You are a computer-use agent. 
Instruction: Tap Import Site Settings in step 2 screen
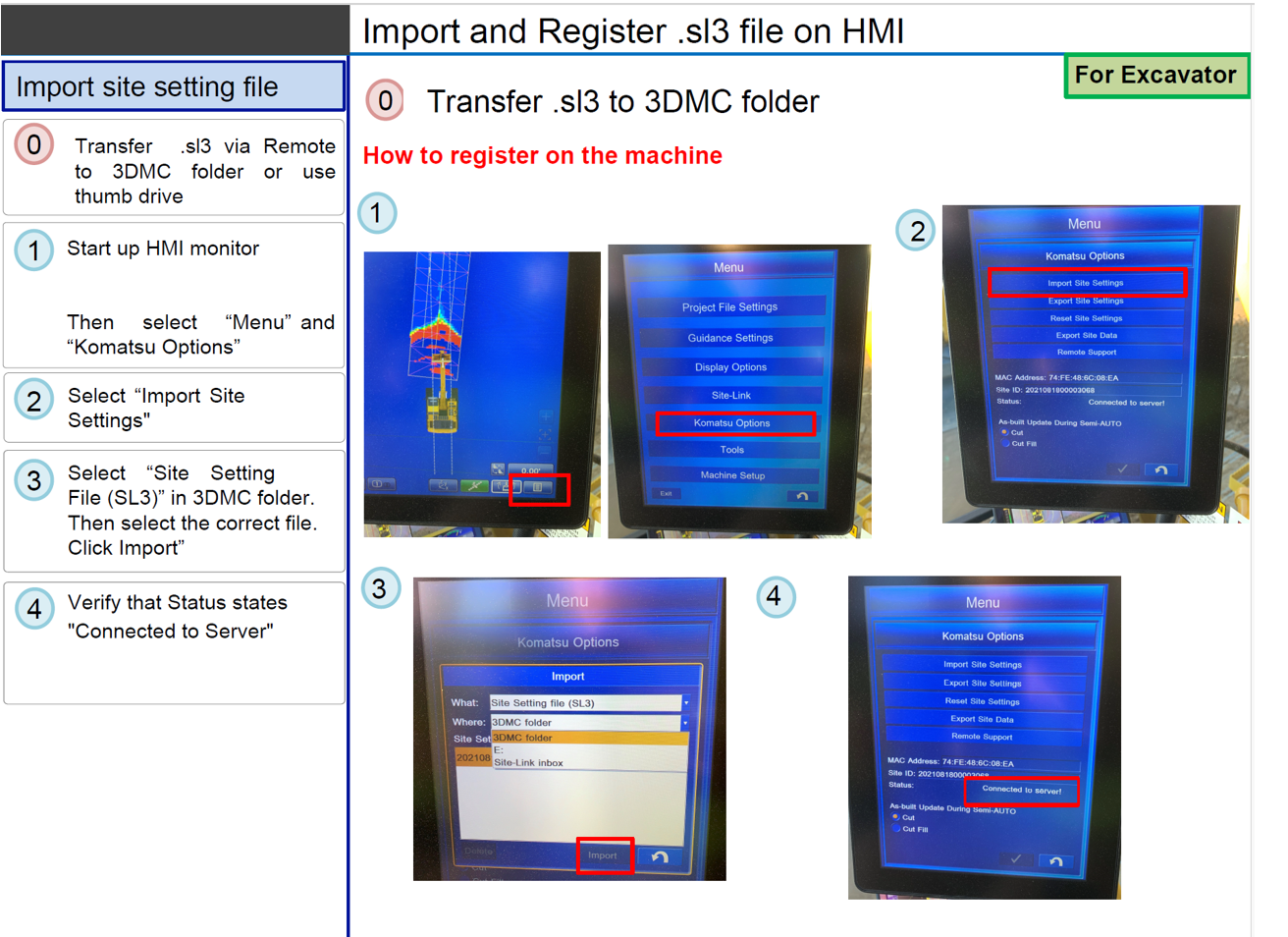tap(1088, 283)
